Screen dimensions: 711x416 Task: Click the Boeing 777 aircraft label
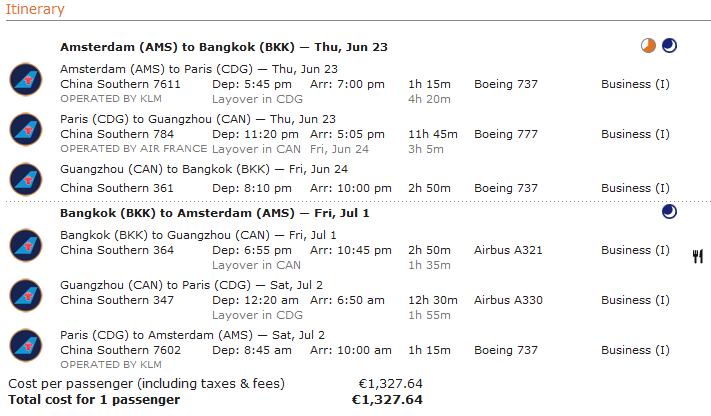[x=506, y=134]
